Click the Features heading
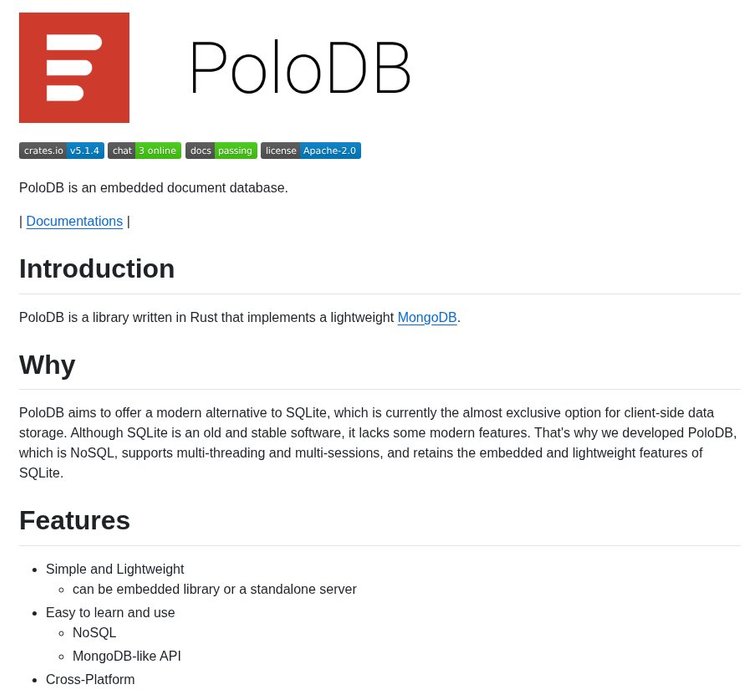 pos(74,521)
